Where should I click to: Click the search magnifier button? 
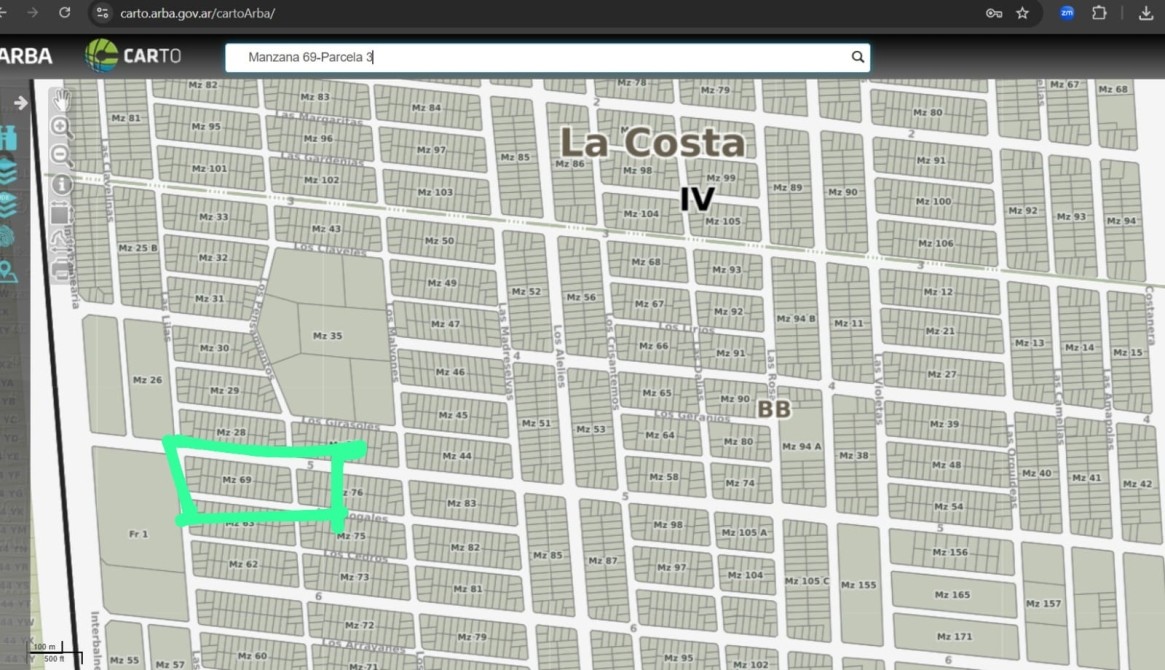(857, 57)
